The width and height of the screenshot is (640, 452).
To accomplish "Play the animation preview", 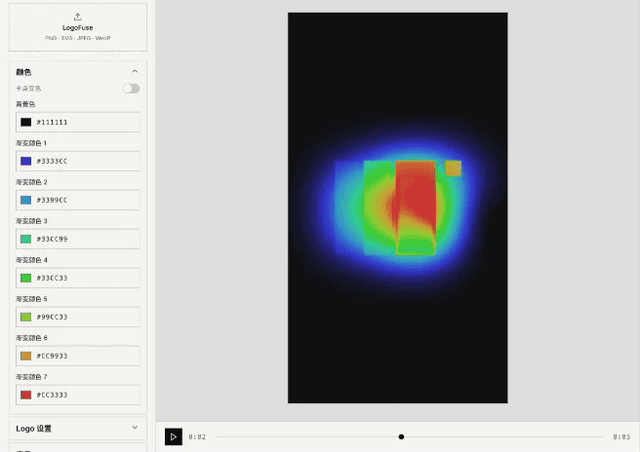I will (x=173, y=437).
